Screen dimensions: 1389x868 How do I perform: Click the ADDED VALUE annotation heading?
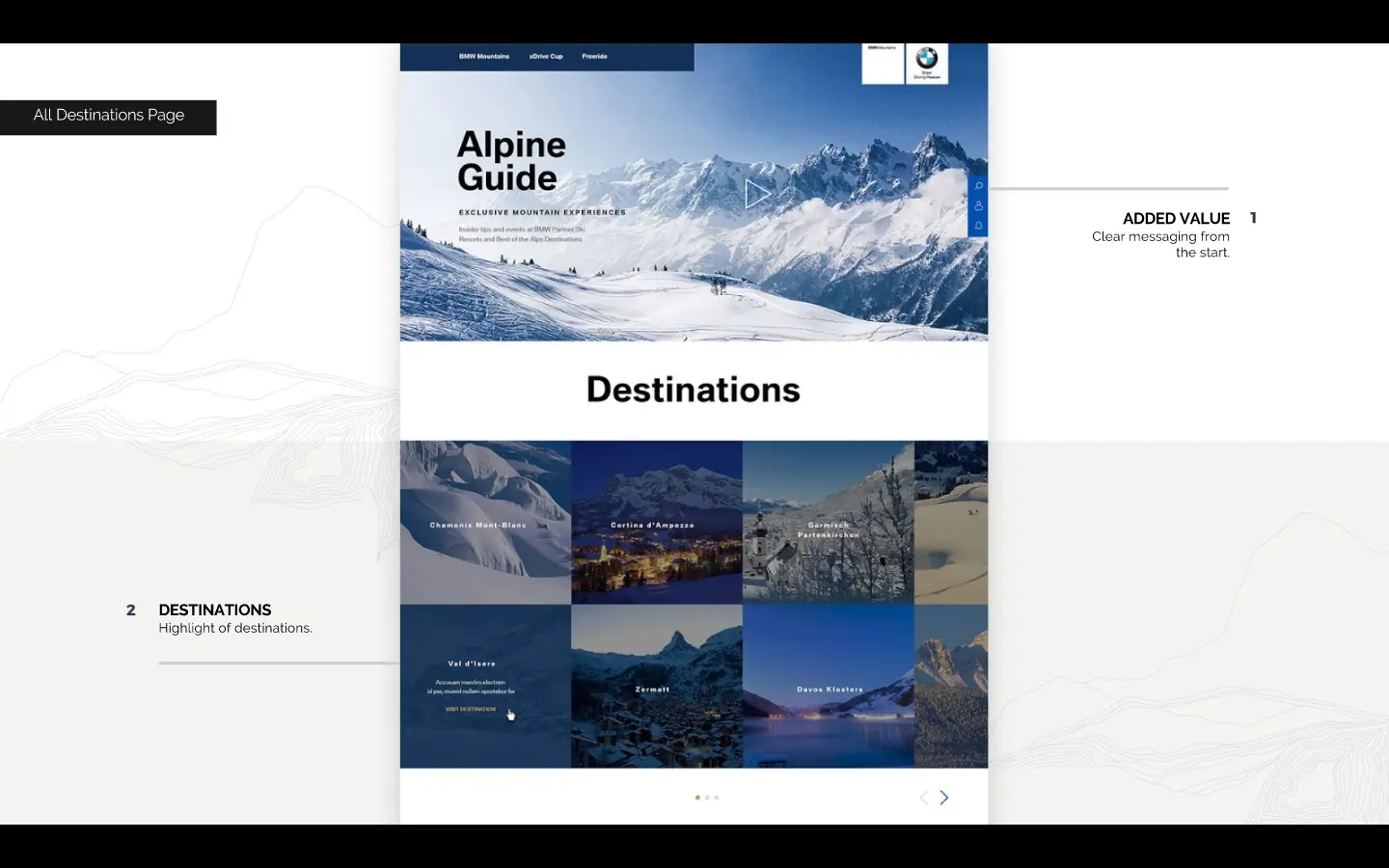1176,219
